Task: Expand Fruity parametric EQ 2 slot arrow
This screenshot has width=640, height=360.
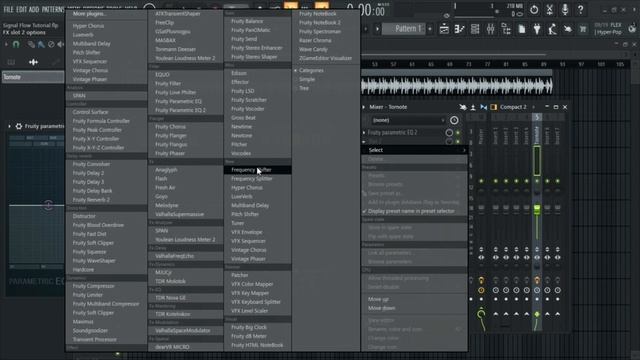Action: [364, 133]
